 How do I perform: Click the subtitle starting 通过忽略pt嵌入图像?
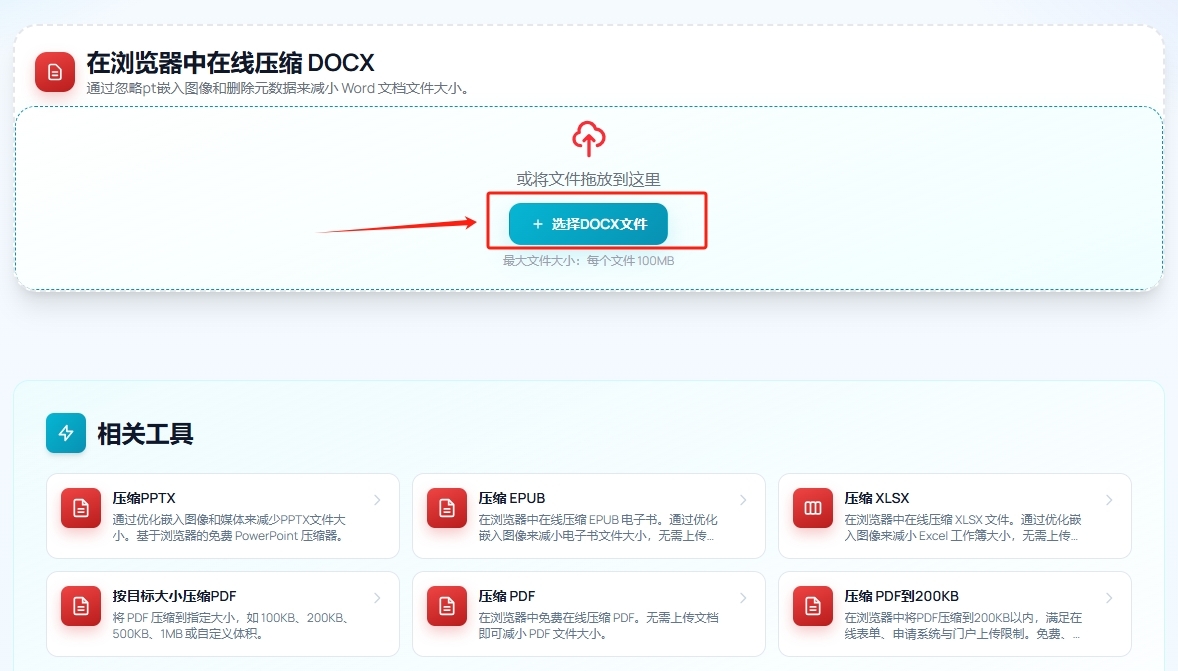click(279, 89)
